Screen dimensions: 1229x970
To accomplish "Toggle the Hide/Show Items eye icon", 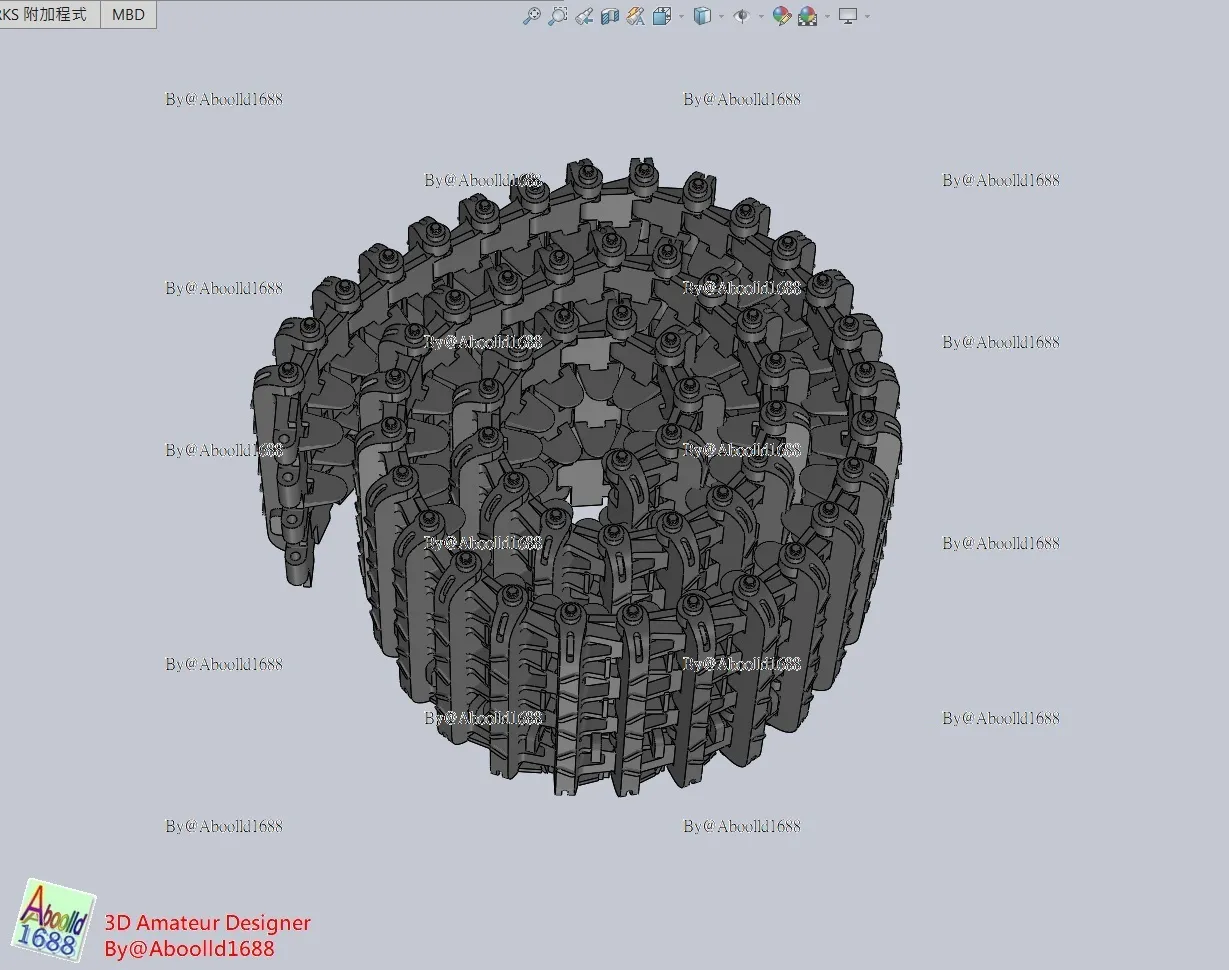I will click(x=741, y=16).
